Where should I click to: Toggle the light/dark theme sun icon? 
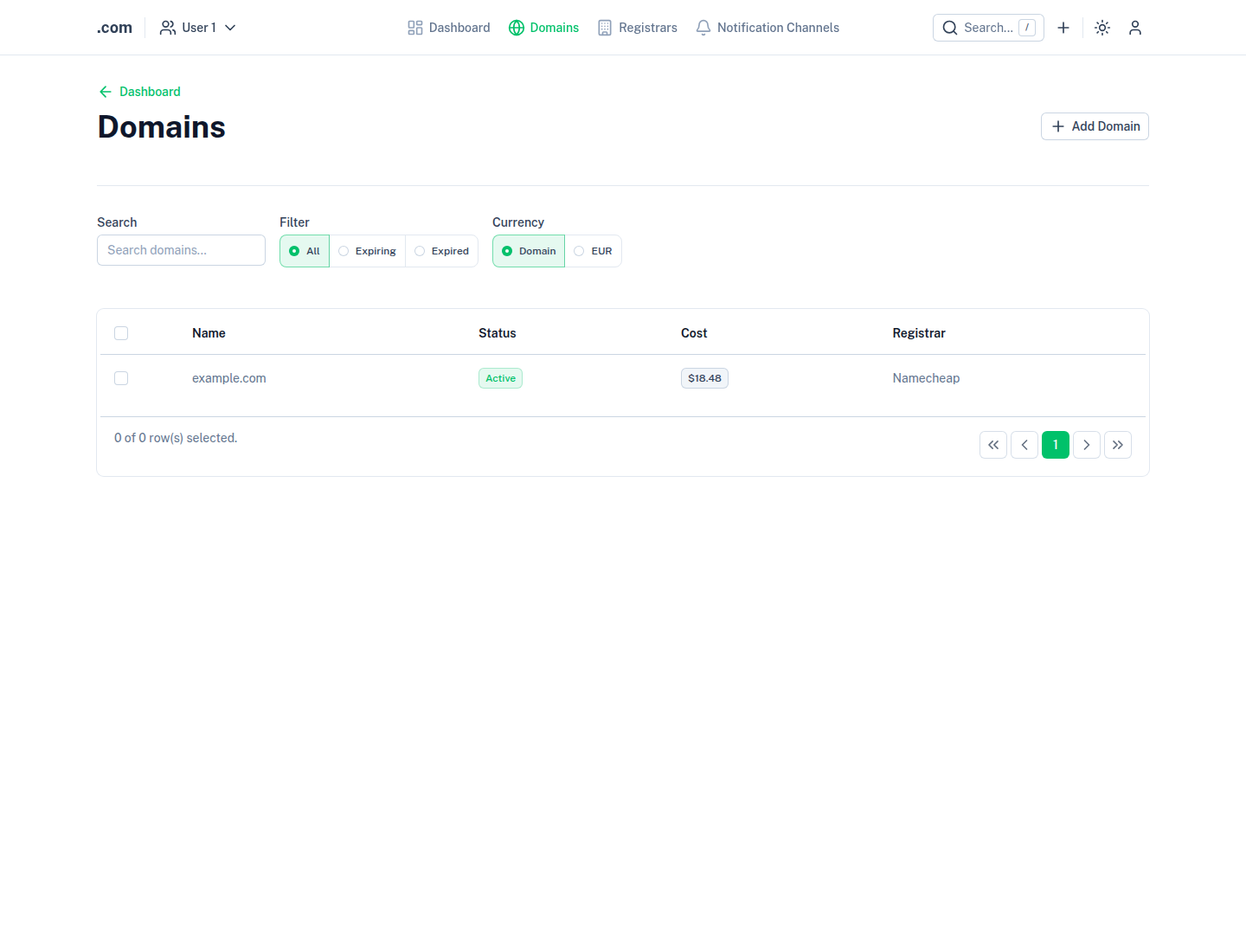[x=1102, y=28]
